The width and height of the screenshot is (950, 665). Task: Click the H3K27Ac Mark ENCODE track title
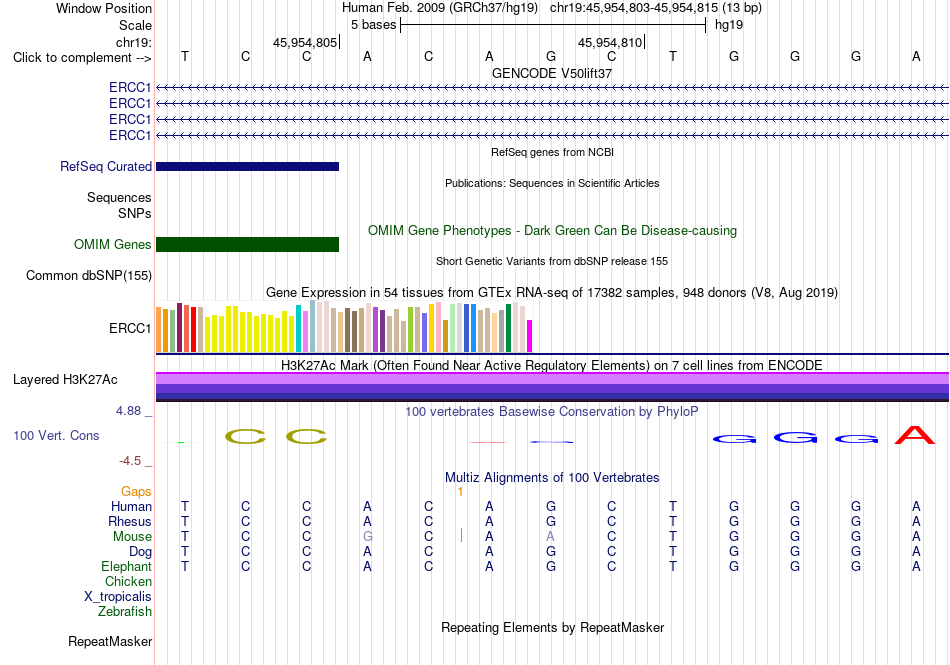(x=552, y=365)
